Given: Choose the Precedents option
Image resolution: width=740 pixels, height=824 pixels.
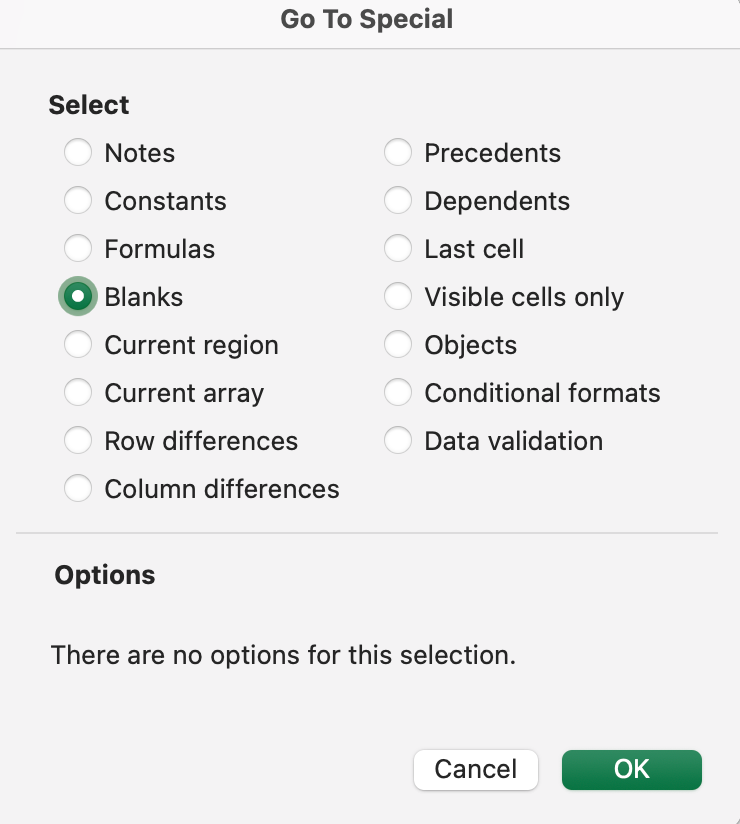Looking at the screenshot, I should pos(398,153).
